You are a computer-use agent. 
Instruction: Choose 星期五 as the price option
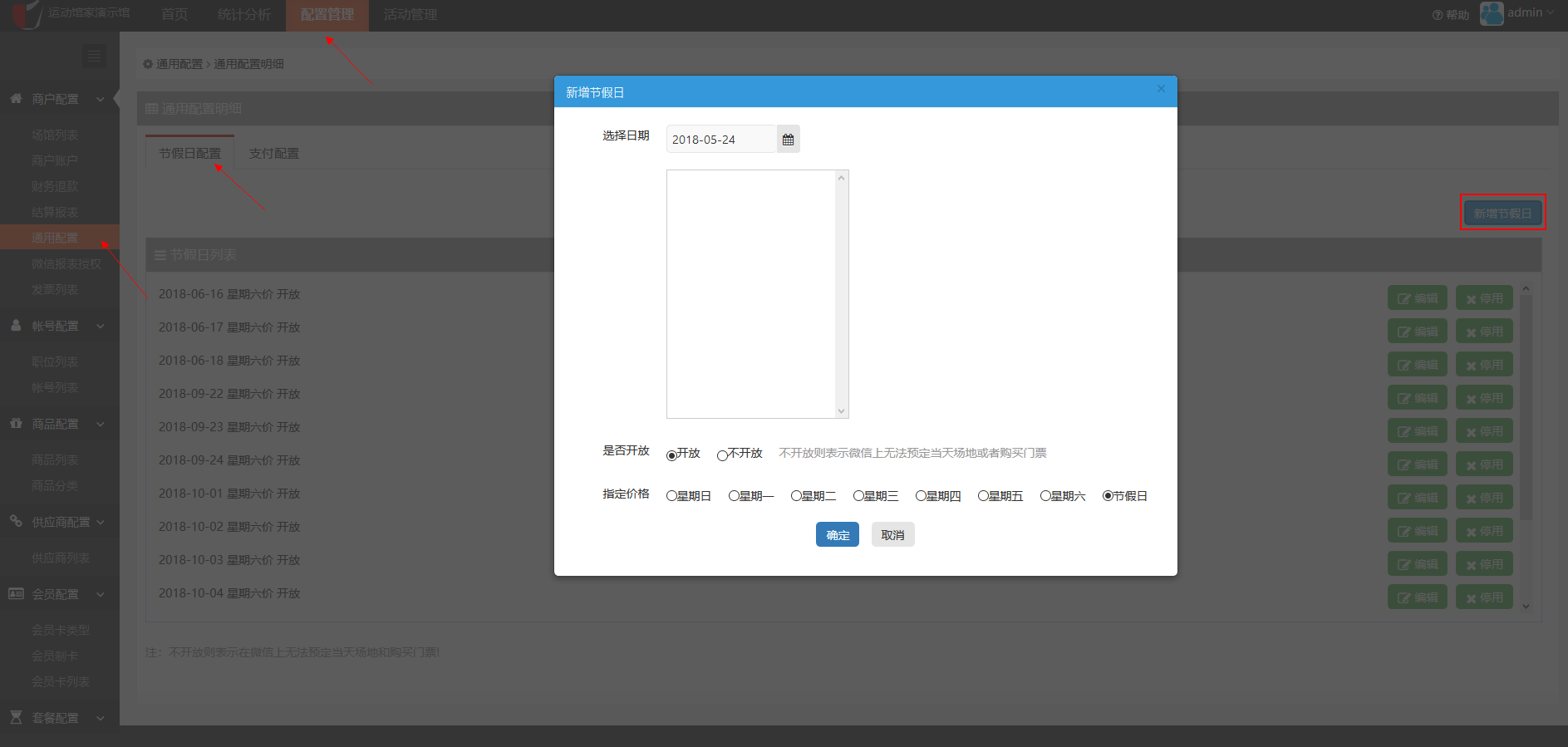click(983, 496)
